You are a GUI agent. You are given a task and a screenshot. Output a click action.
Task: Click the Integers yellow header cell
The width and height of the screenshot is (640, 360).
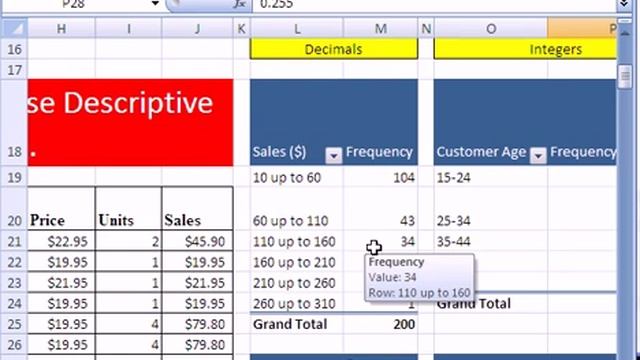[x=525, y=49]
